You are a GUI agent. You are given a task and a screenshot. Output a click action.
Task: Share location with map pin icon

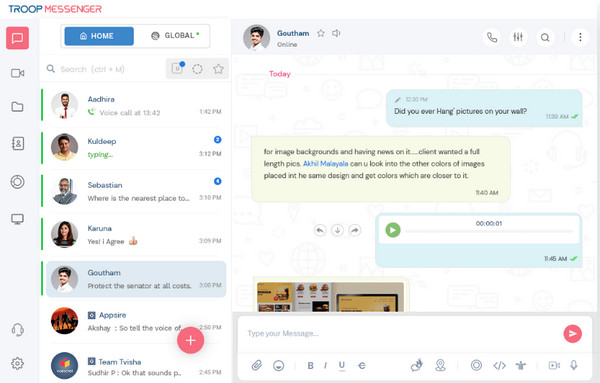coord(440,365)
